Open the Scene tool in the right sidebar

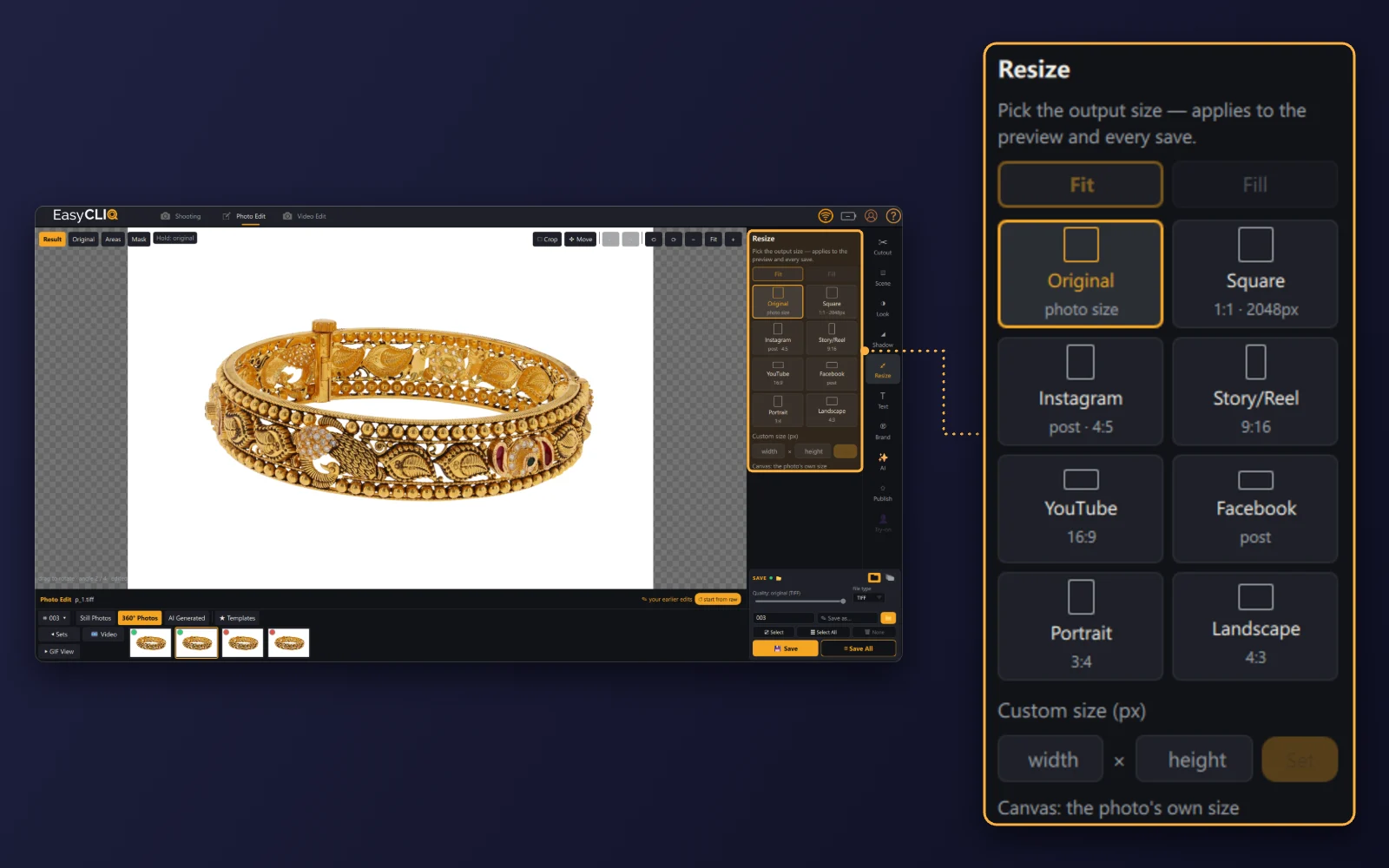(882, 278)
